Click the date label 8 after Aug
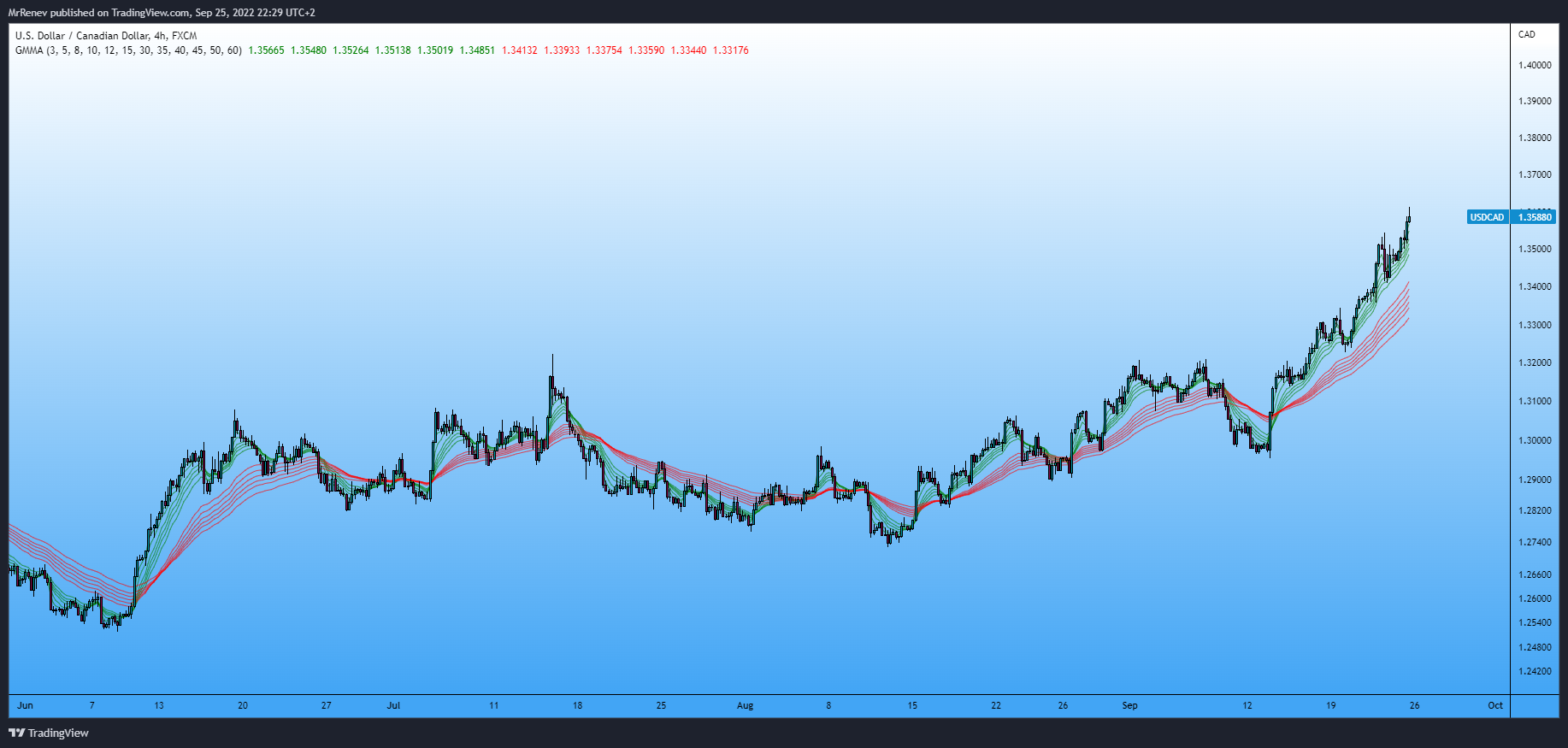Viewport: 1568px width, 748px height. 828,705
